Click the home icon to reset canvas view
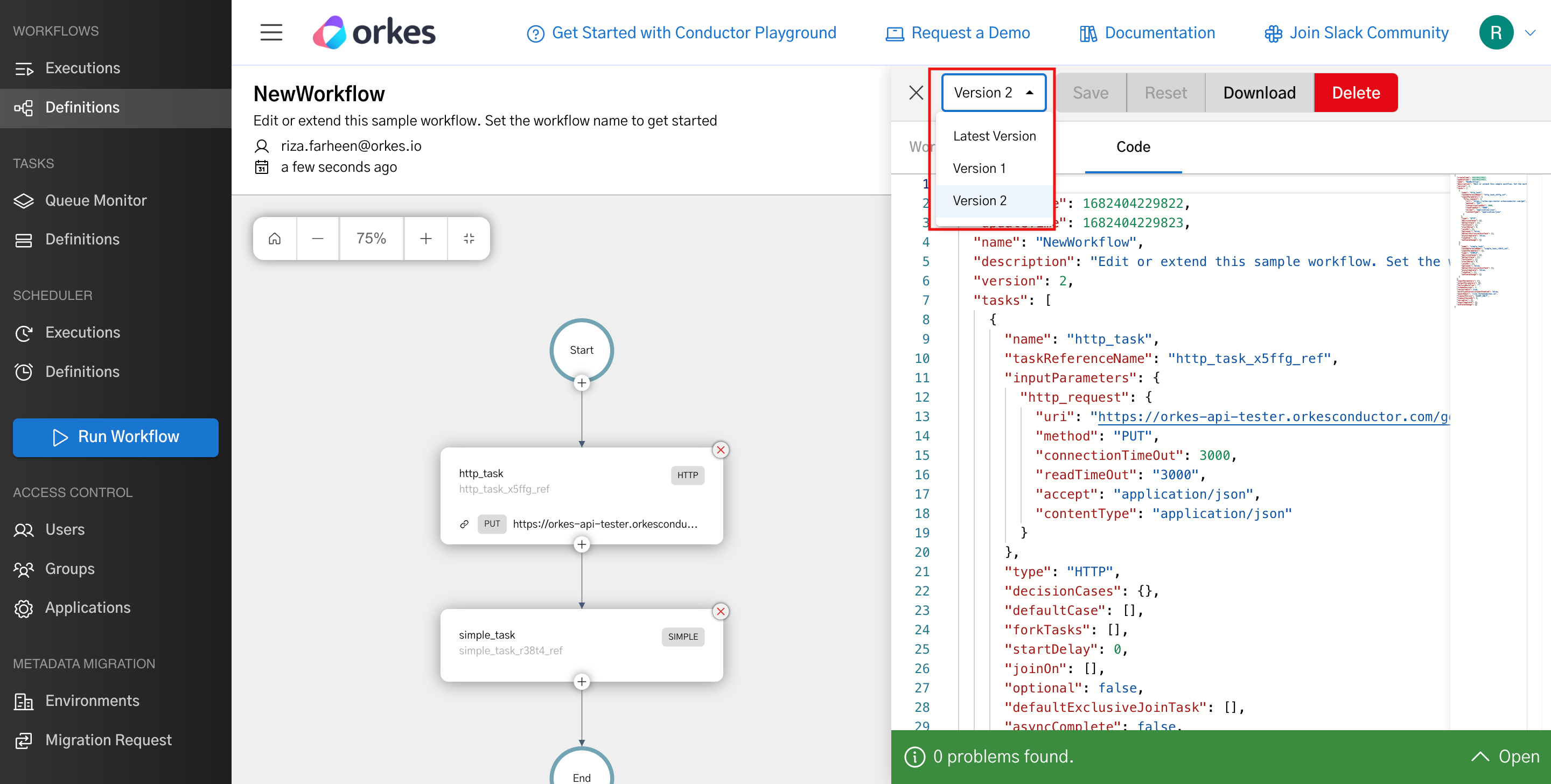This screenshot has width=1551, height=784. point(274,238)
